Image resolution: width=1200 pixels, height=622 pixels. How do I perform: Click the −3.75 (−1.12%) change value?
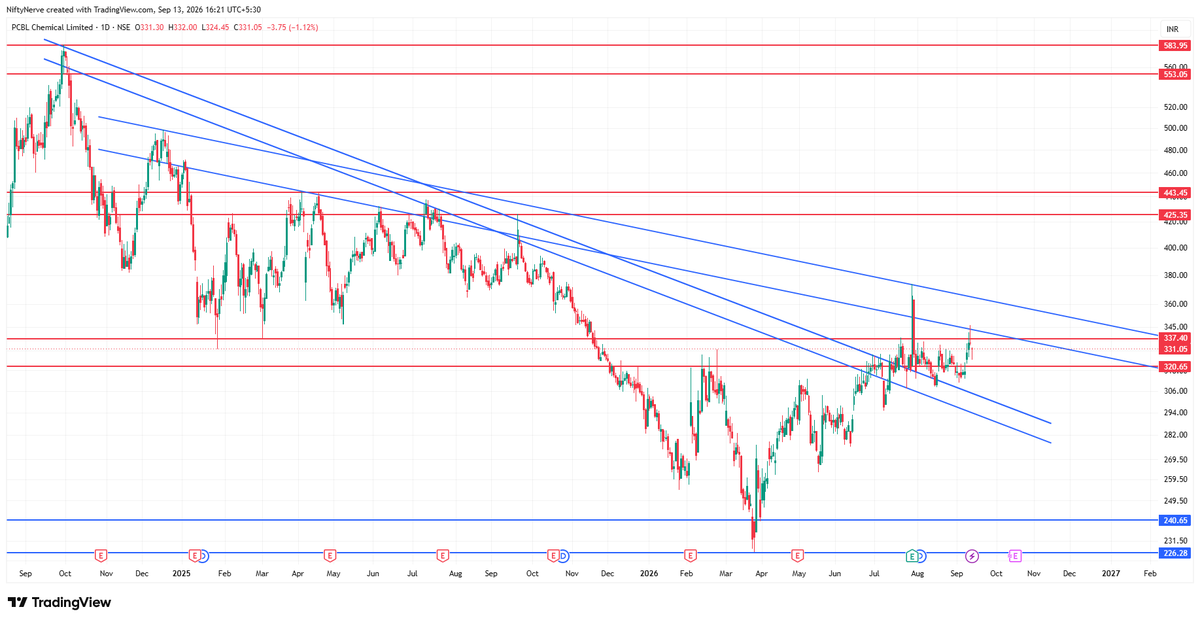(x=292, y=28)
